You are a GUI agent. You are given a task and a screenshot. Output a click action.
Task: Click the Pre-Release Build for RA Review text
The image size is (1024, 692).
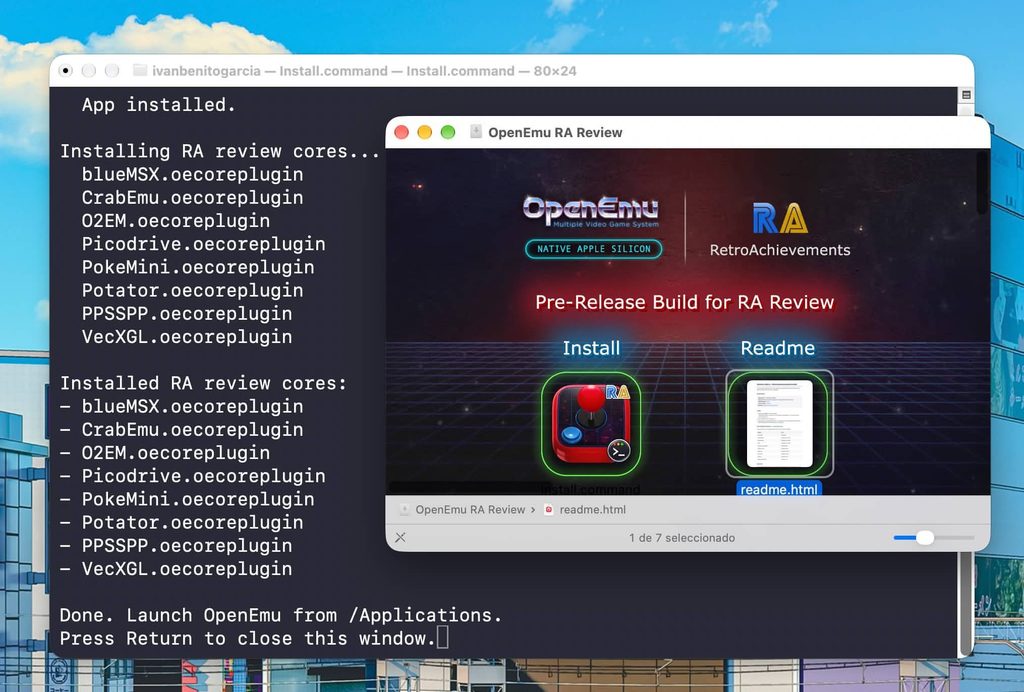(x=684, y=302)
